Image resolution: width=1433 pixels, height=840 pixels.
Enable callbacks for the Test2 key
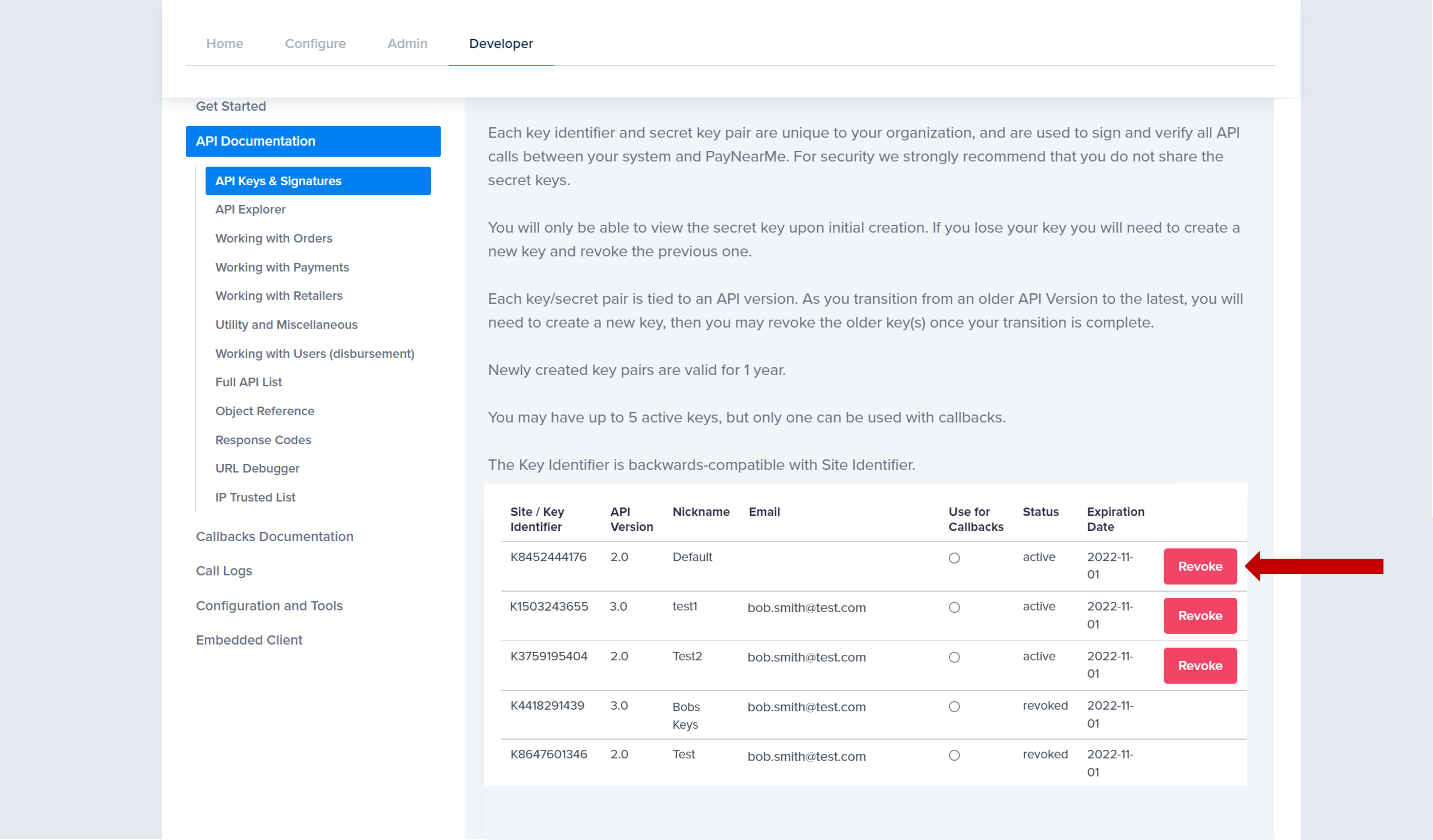954,657
